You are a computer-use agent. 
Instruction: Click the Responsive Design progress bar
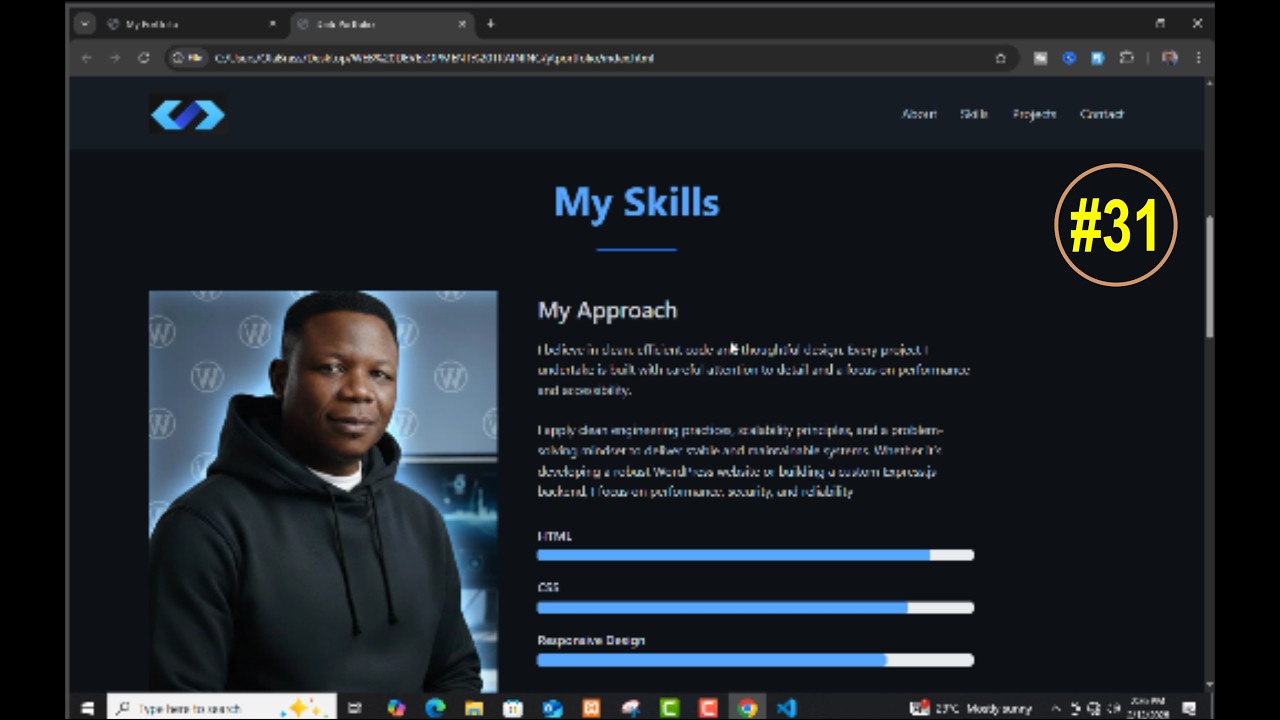pos(755,660)
